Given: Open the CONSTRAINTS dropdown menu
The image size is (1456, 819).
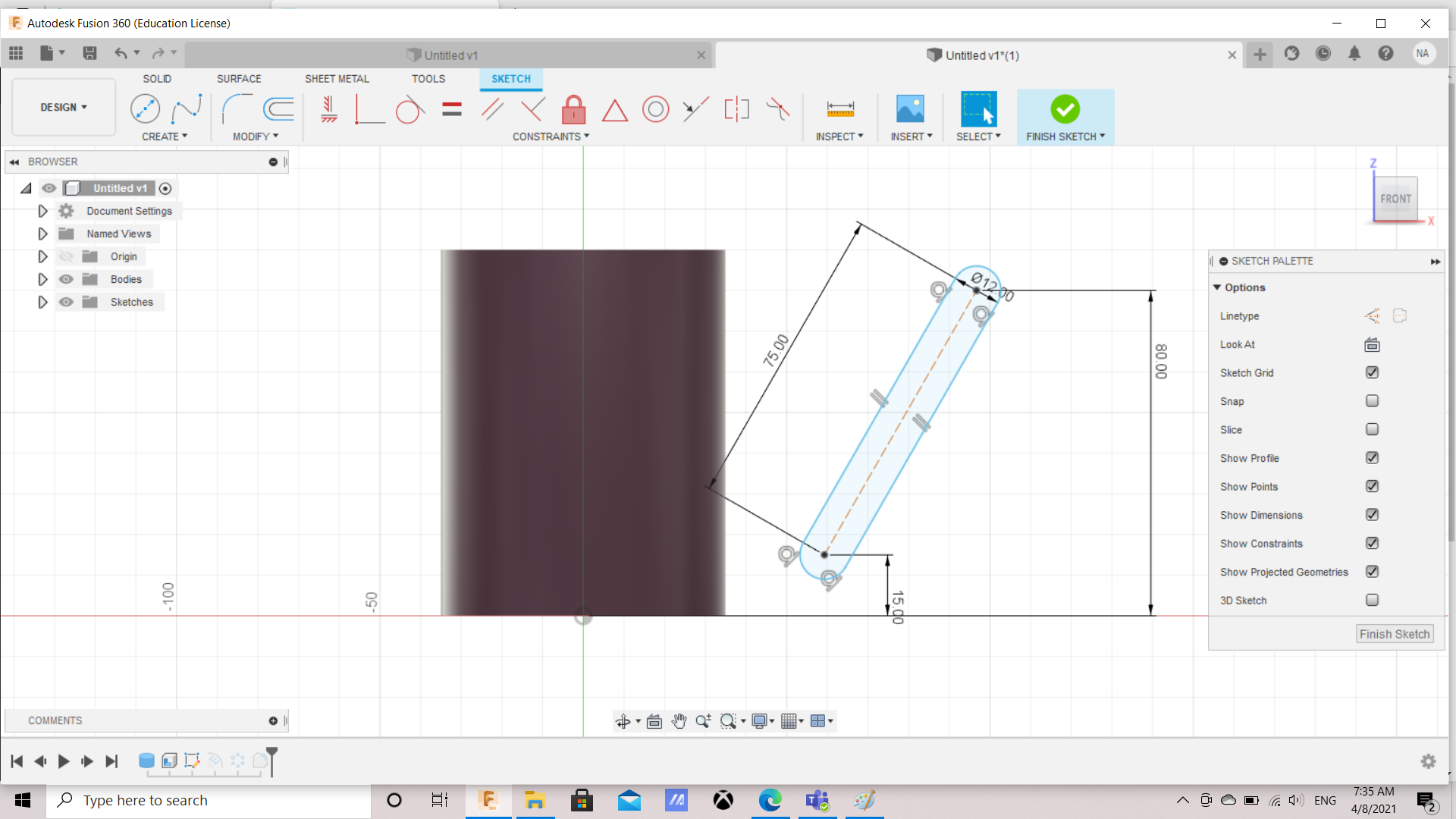Looking at the screenshot, I should [x=551, y=136].
